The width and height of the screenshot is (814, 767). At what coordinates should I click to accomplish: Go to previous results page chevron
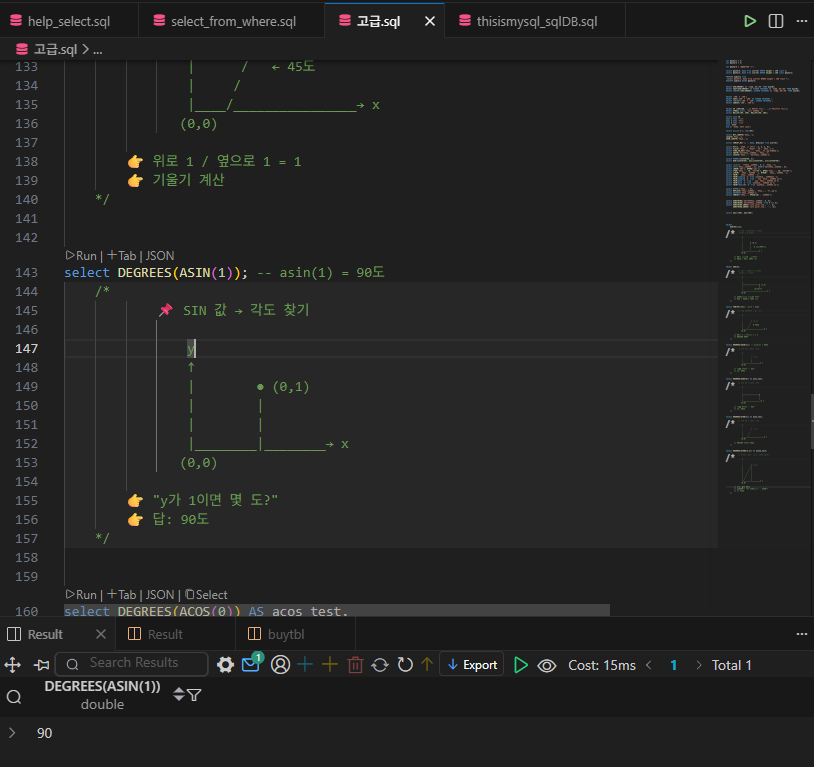[x=648, y=665]
